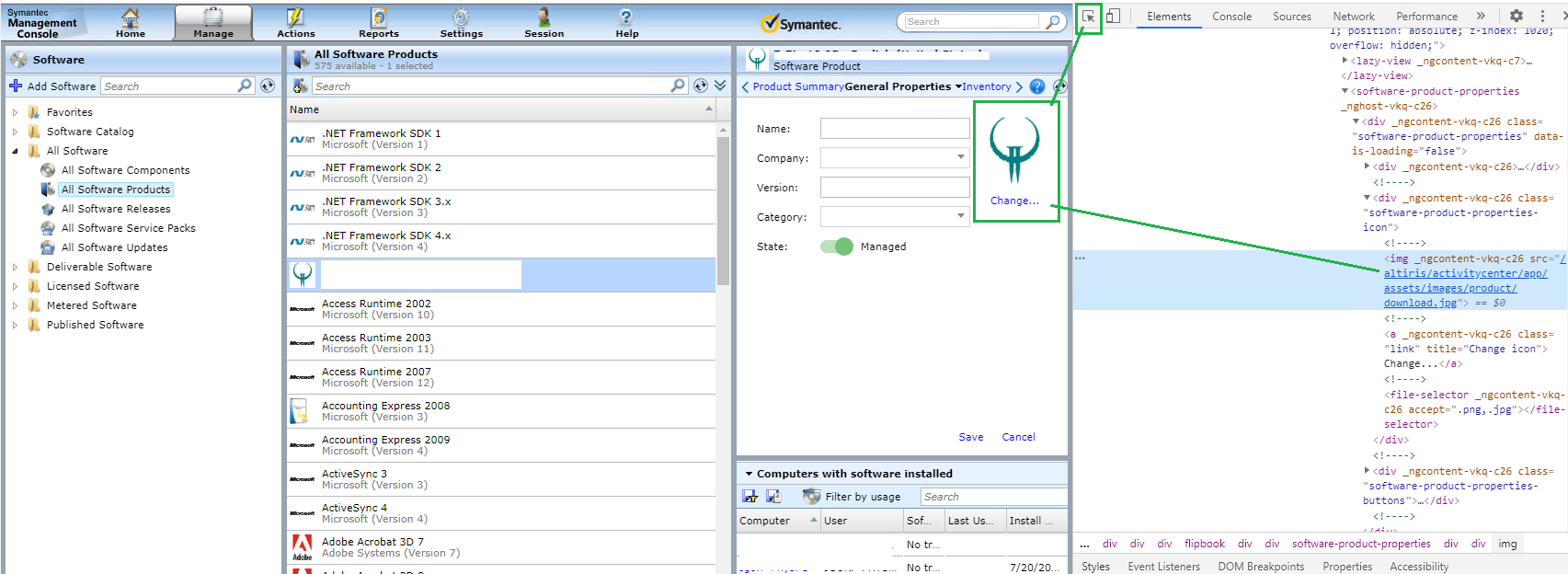This screenshot has height=574, width=1568.
Task: Click the save-results icon in computers toolbar
Action: [x=750, y=497]
